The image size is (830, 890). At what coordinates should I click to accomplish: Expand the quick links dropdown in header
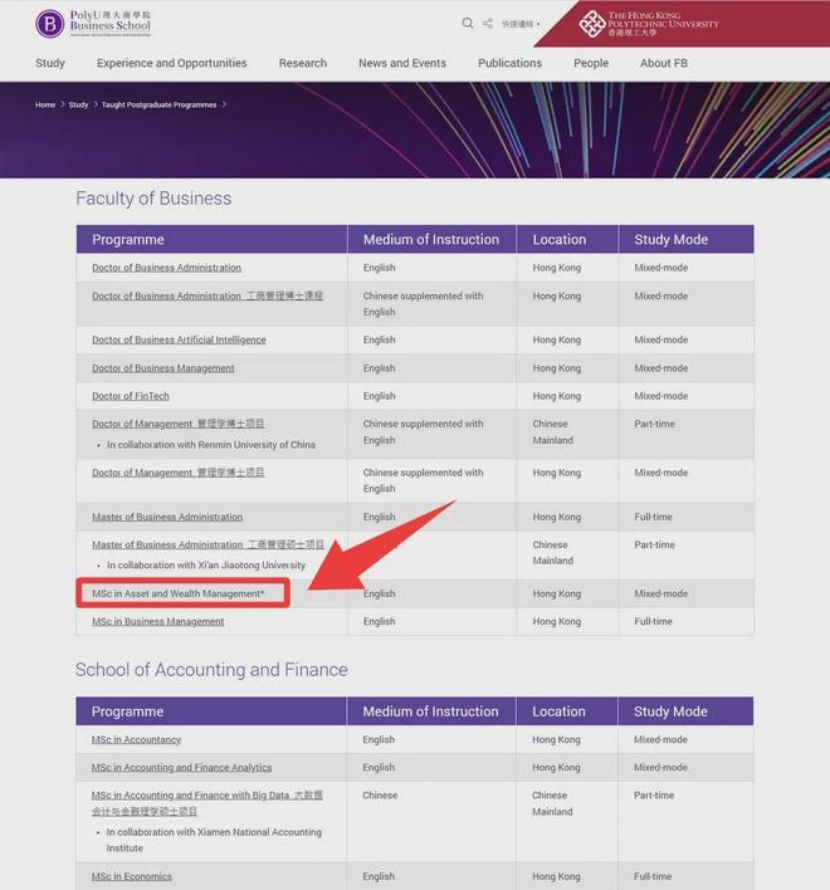(x=520, y=24)
